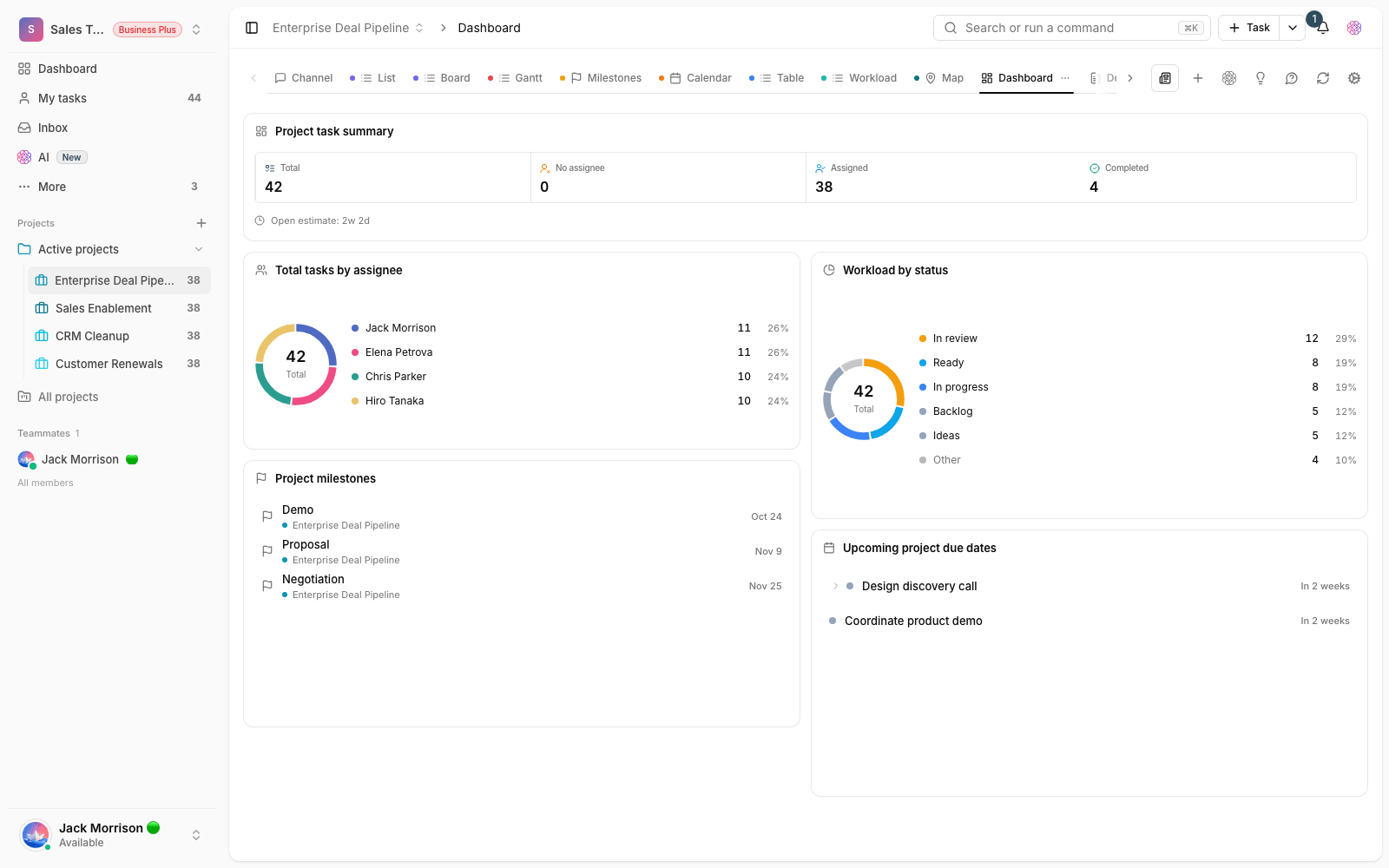
Task: Add a new project with plus icon
Action: coord(201,223)
